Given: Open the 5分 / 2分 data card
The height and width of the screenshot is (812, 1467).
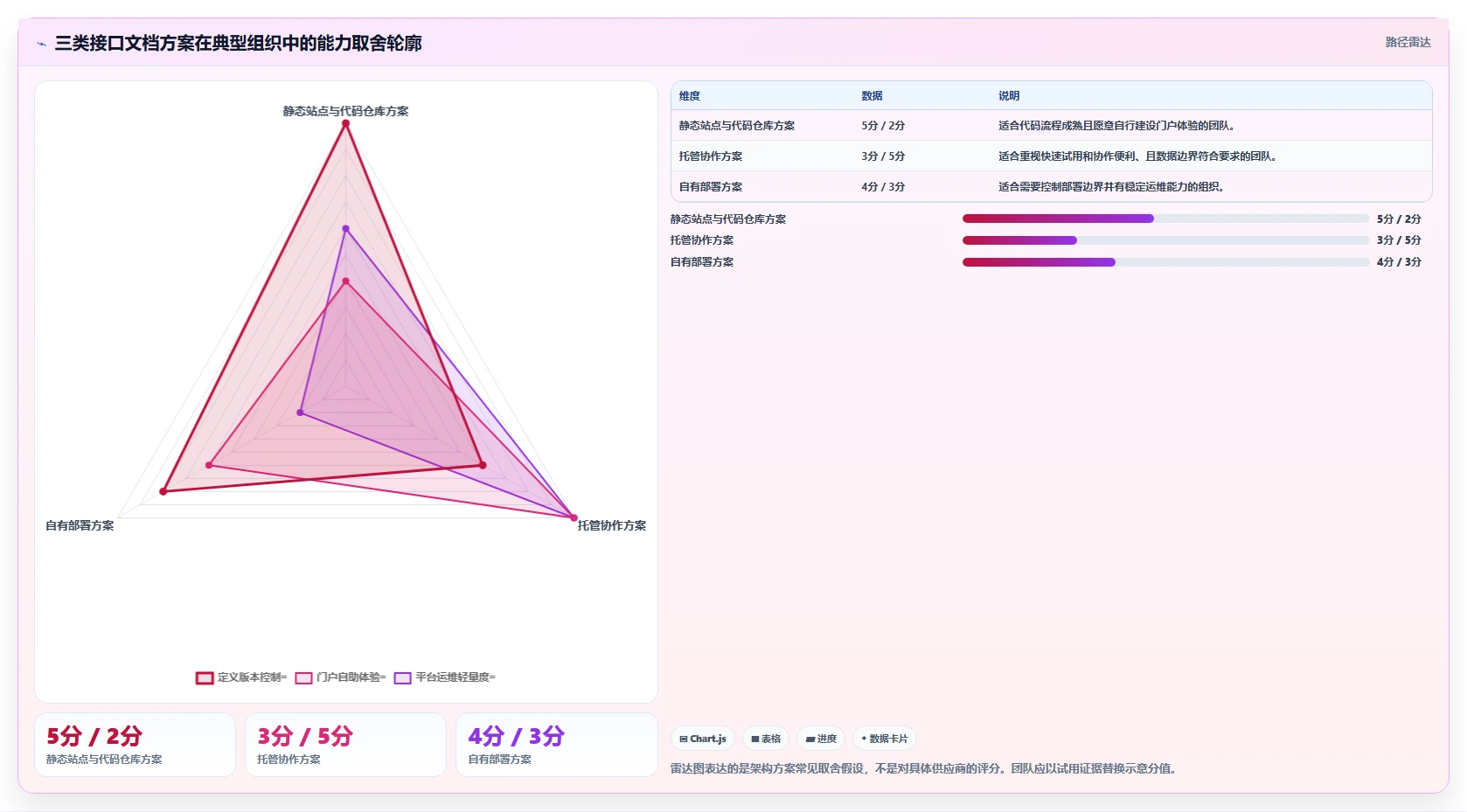Looking at the screenshot, I should pos(136,745).
